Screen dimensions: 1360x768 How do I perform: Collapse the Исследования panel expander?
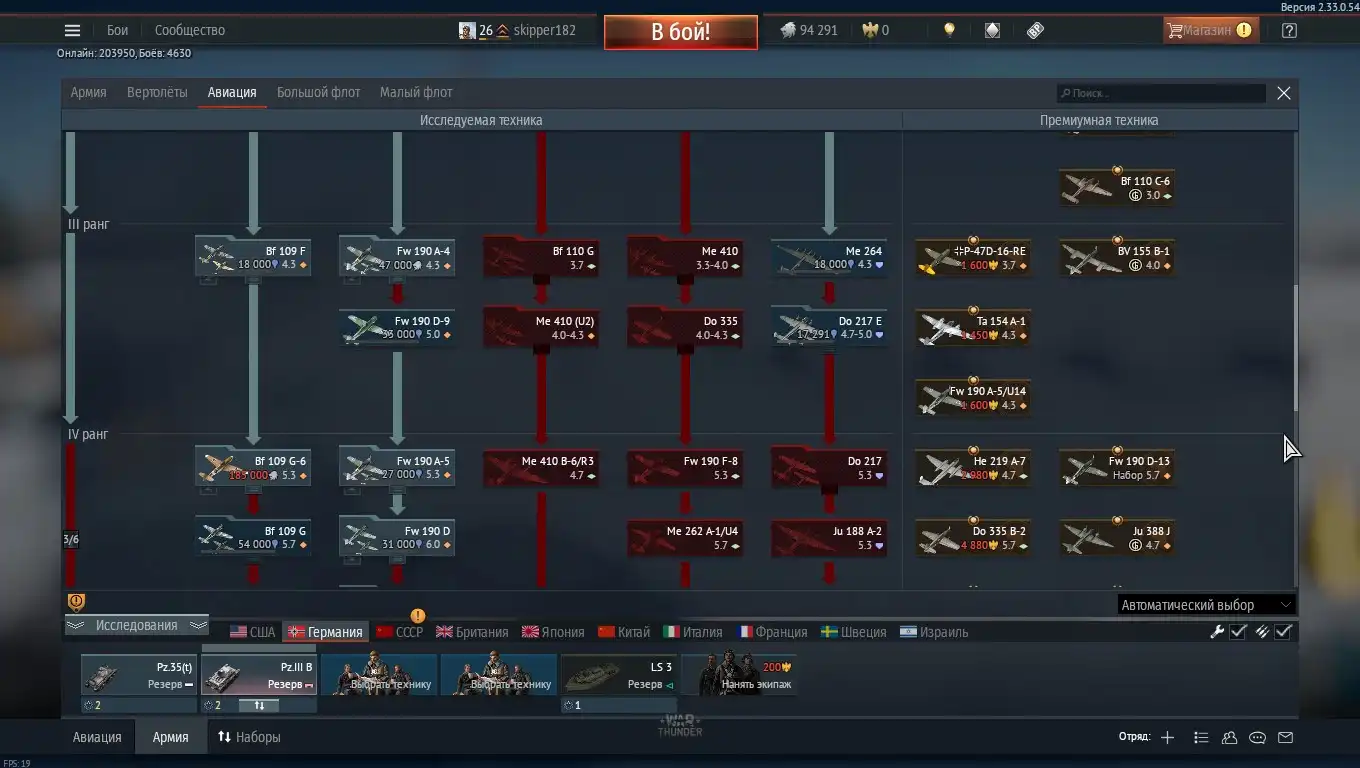[x=137, y=626]
